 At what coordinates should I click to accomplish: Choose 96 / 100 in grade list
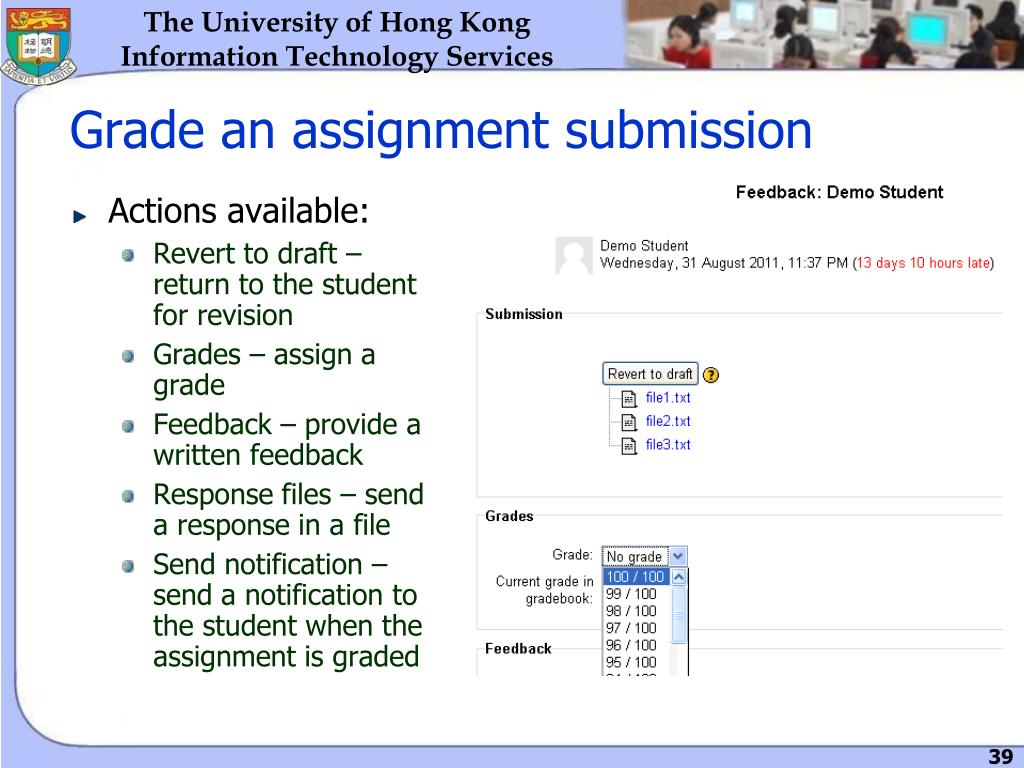pyautogui.click(x=635, y=645)
